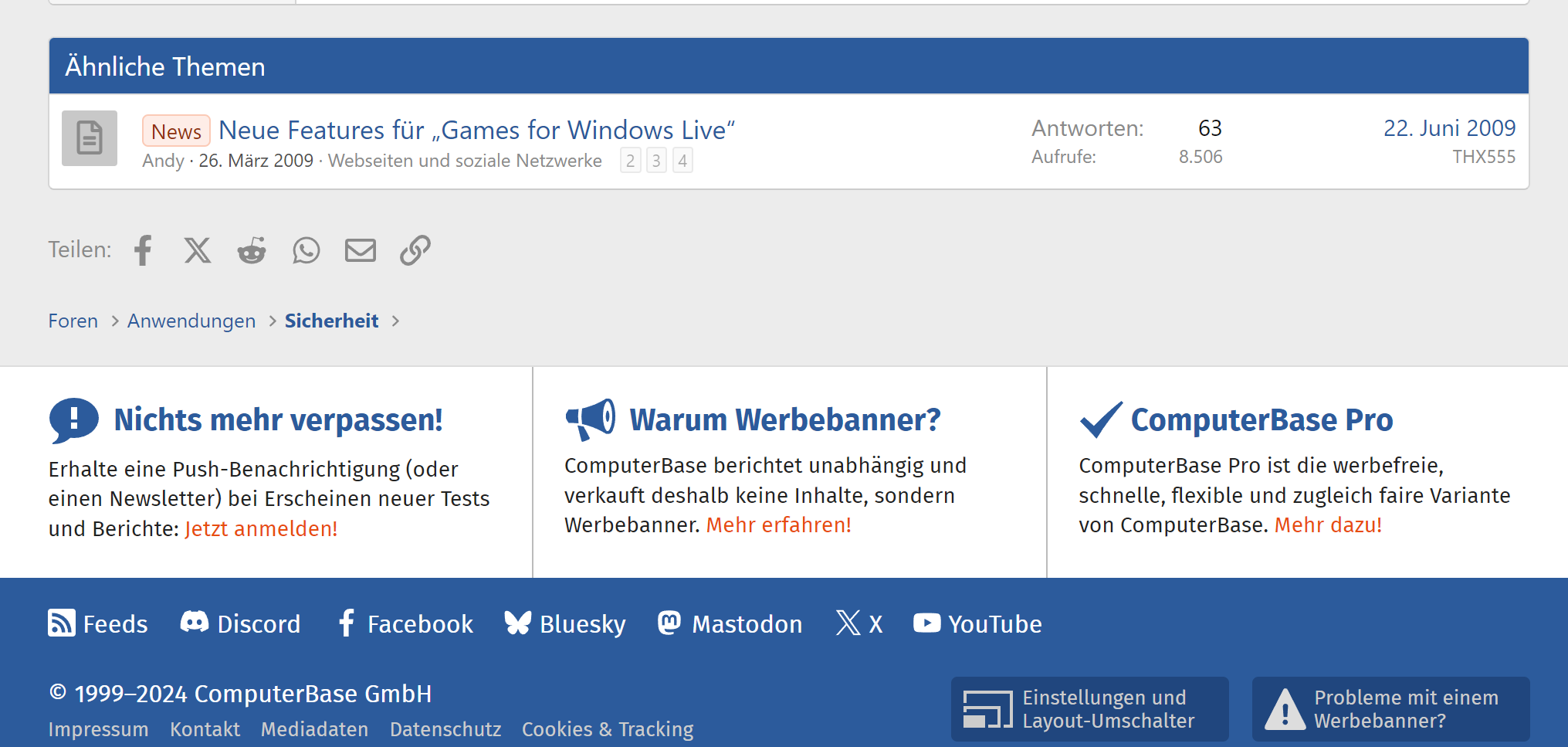
Task: Report Probleme mit einem Werbebanner
Action: point(1391,709)
